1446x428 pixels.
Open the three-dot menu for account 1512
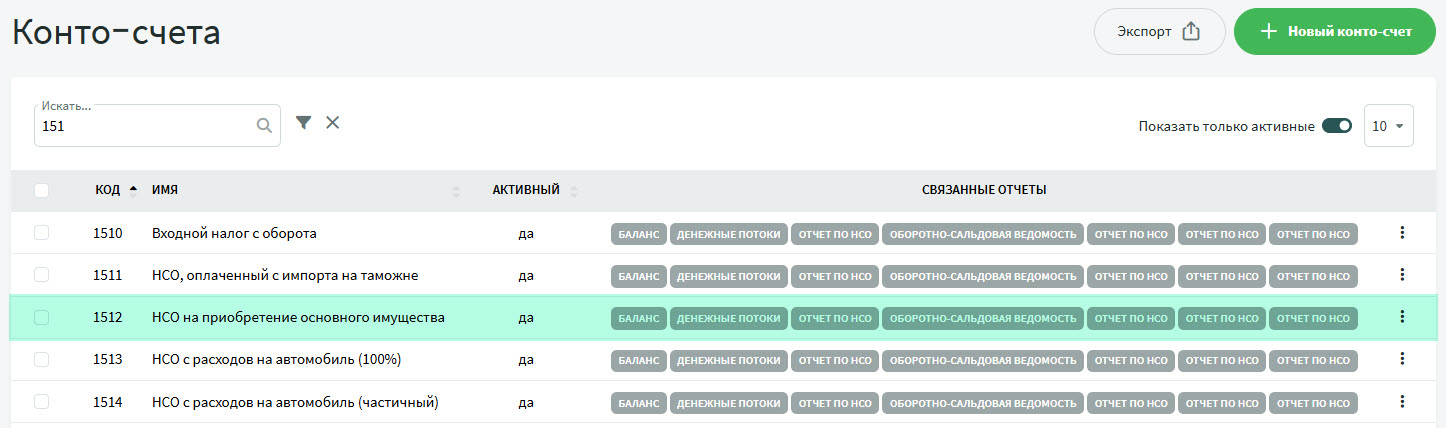tap(1401, 317)
